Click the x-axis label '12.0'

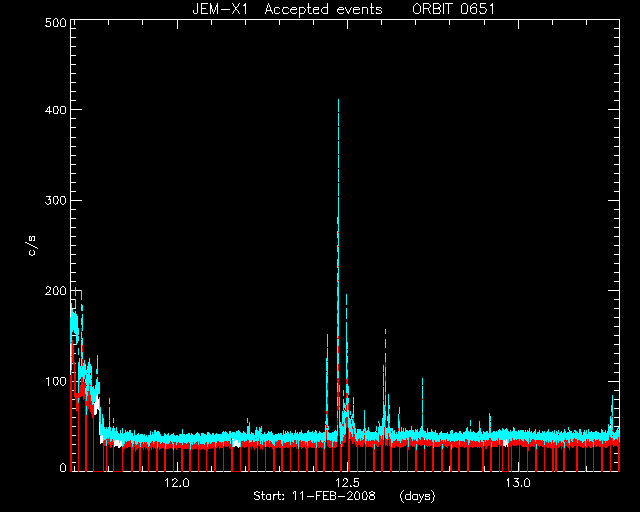point(177,483)
